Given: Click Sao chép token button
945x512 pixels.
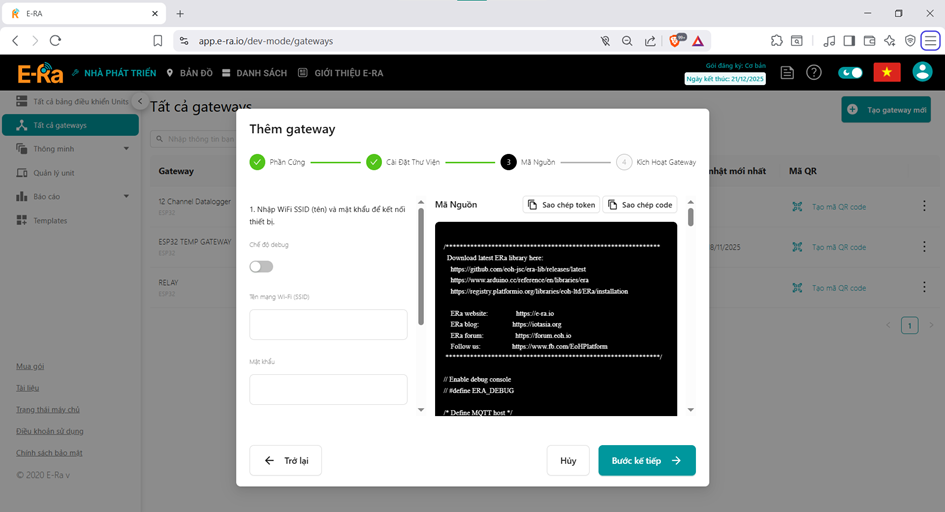Looking at the screenshot, I should click(560, 204).
